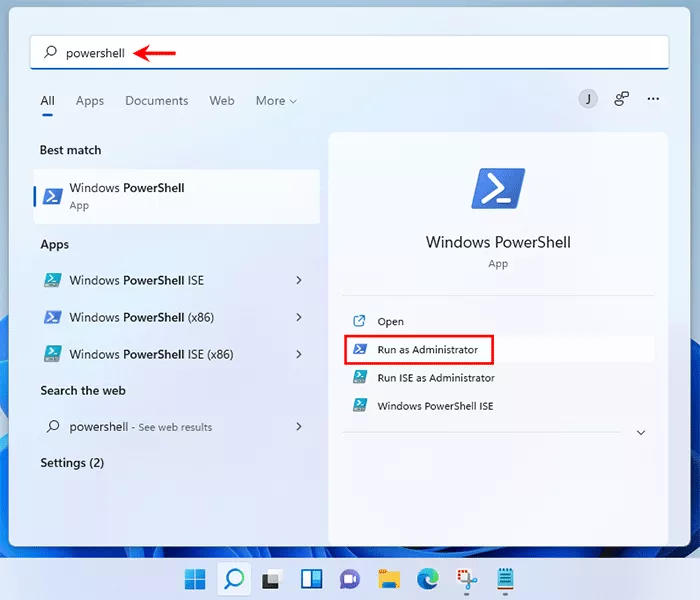The width and height of the screenshot is (700, 600).
Task: Click the powershell search input field
Action: (x=349, y=53)
